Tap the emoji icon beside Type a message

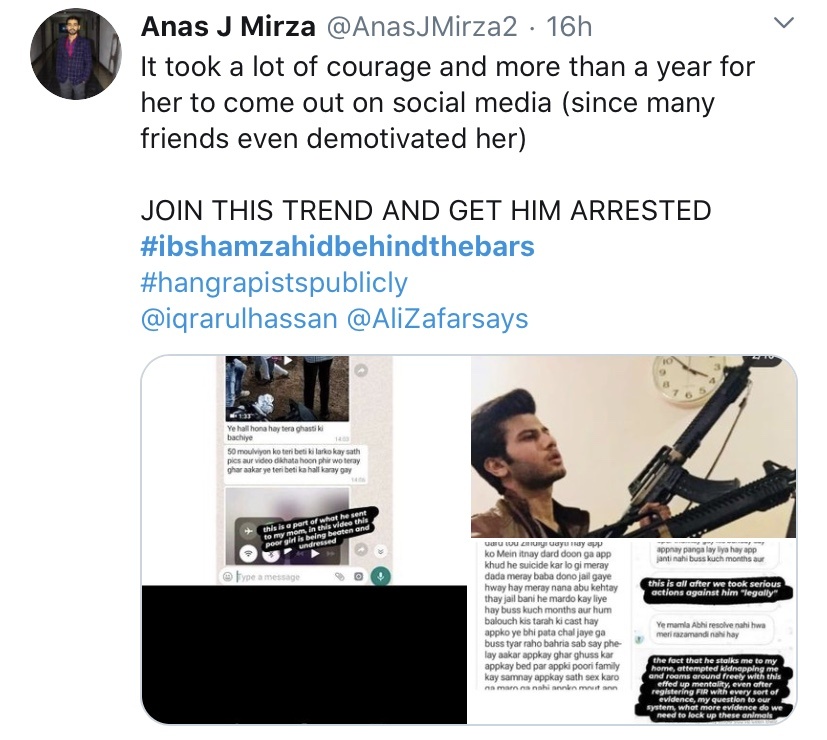[228, 576]
